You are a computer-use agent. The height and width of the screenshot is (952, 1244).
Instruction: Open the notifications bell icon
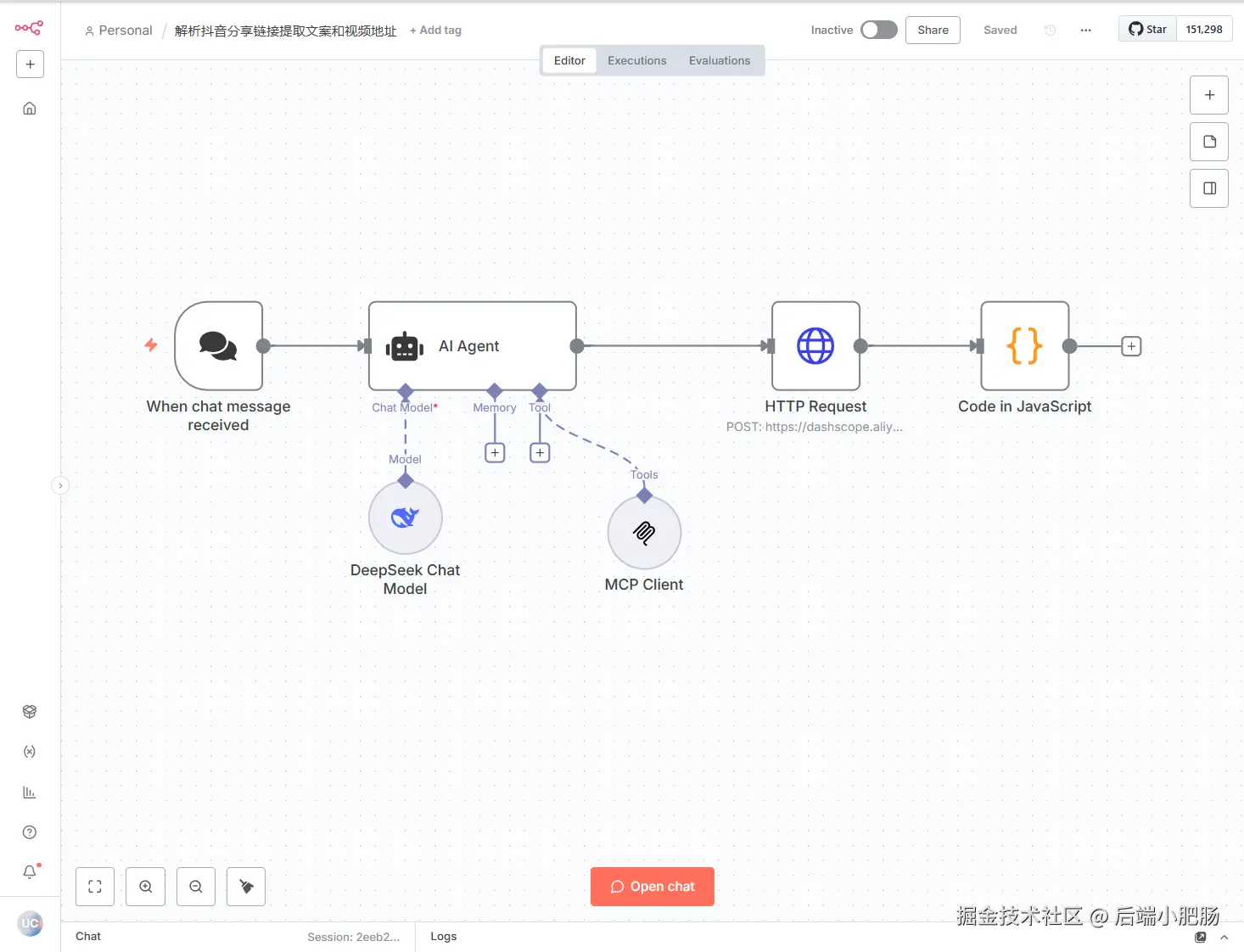30,871
